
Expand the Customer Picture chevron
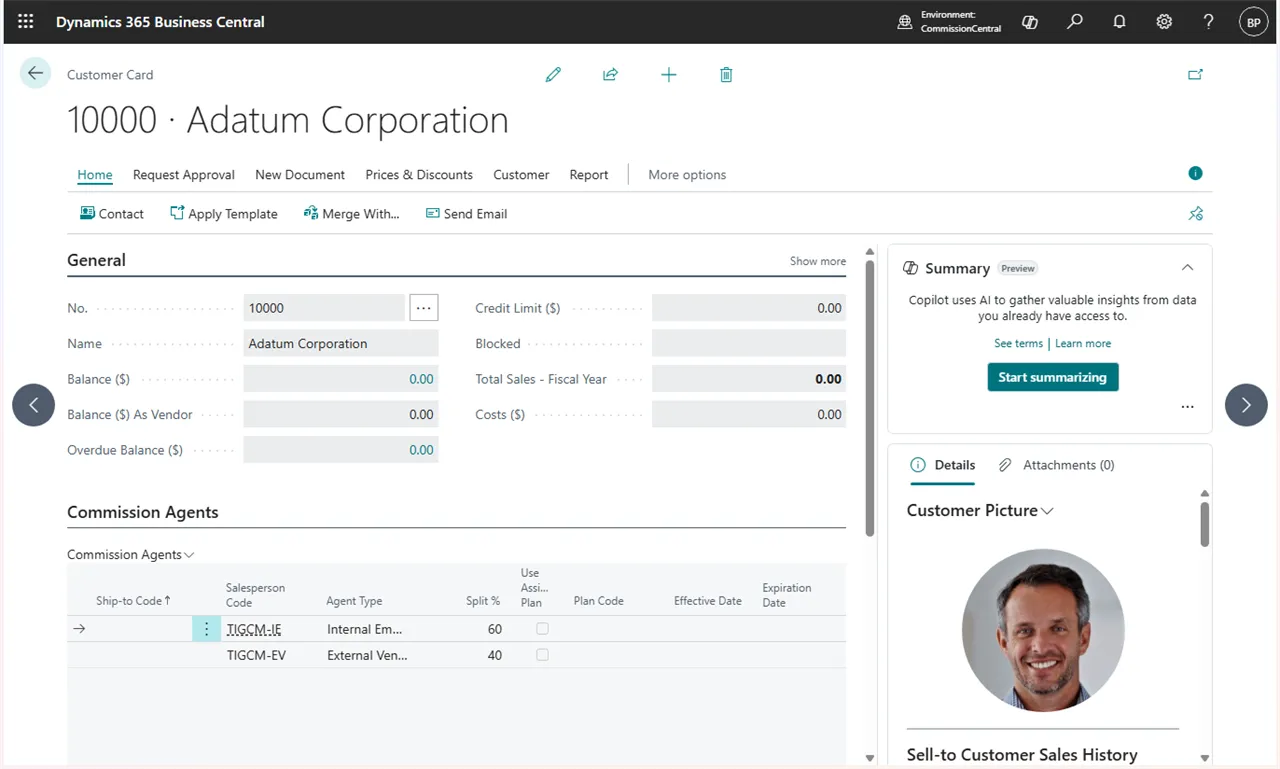[x=1047, y=511]
